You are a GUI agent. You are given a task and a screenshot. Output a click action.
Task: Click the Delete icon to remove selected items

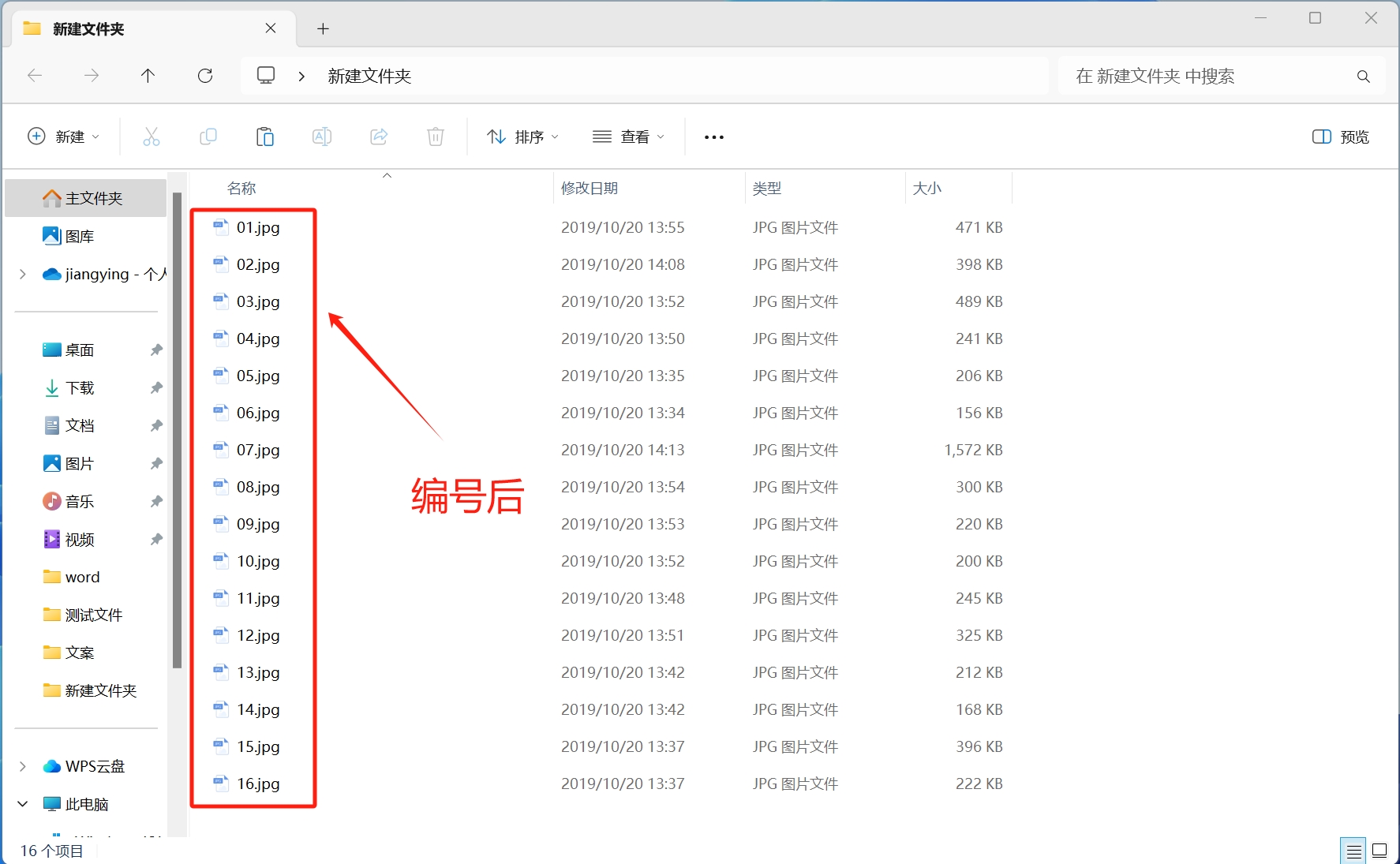435,136
